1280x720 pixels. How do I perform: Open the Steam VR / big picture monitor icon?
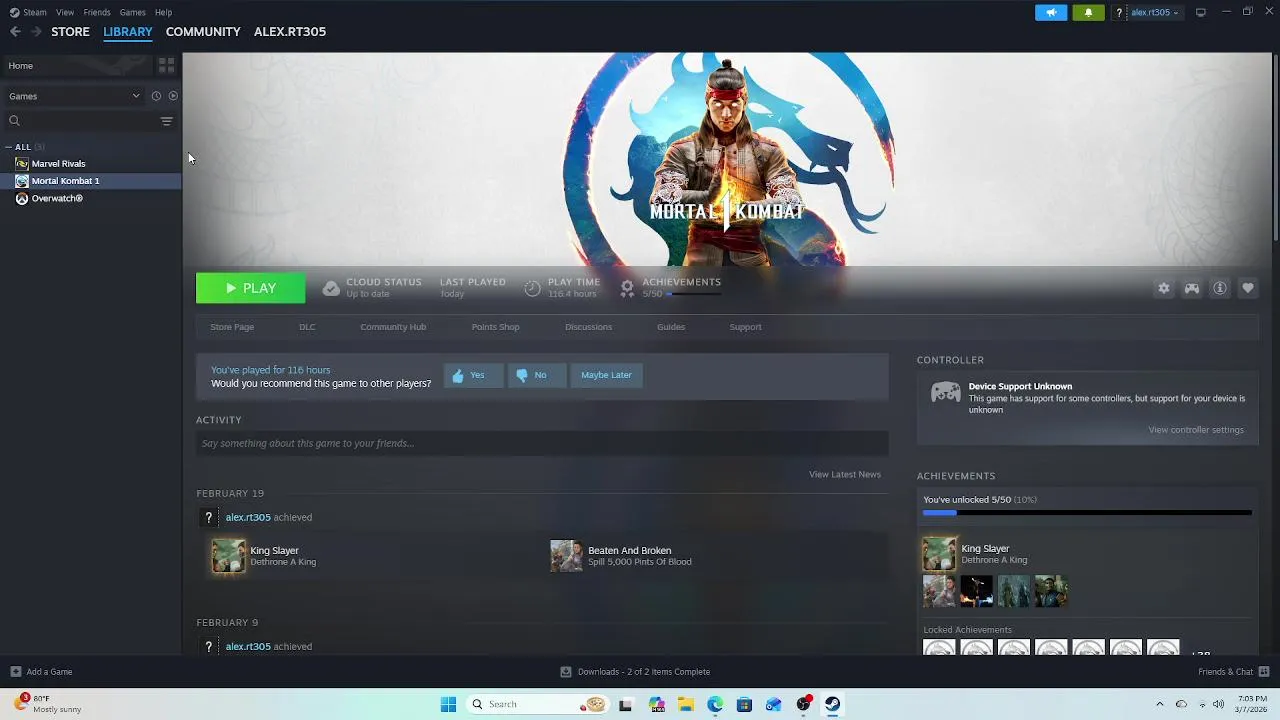(x=1201, y=12)
